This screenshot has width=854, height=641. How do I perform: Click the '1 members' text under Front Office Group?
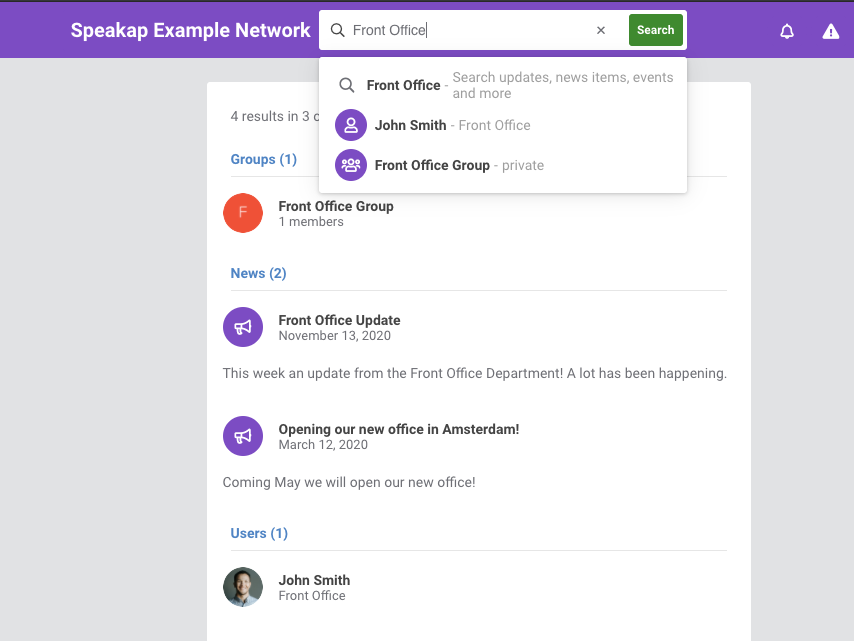(311, 222)
